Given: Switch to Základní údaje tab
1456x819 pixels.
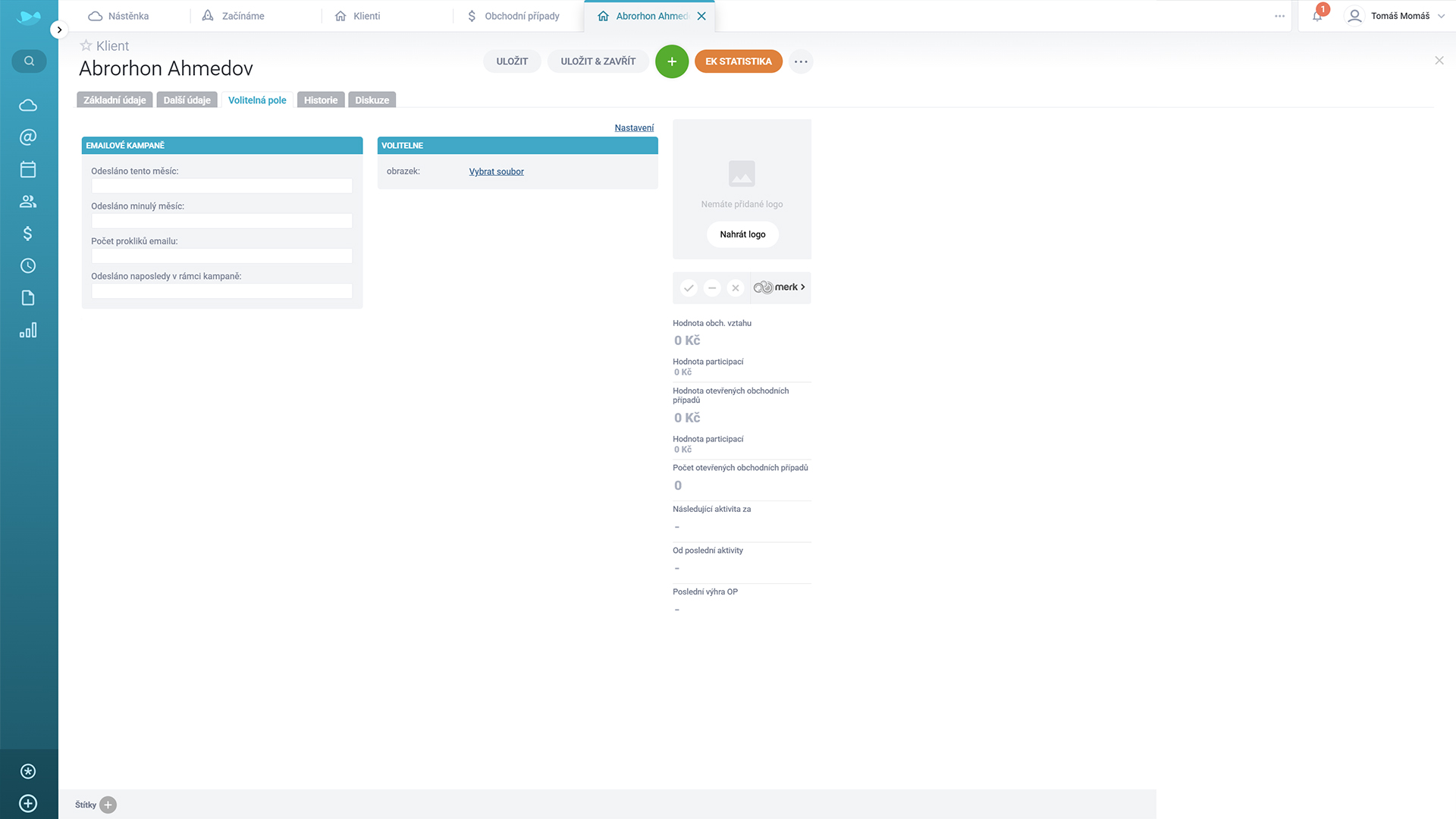Looking at the screenshot, I should pyautogui.click(x=115, y=100).
